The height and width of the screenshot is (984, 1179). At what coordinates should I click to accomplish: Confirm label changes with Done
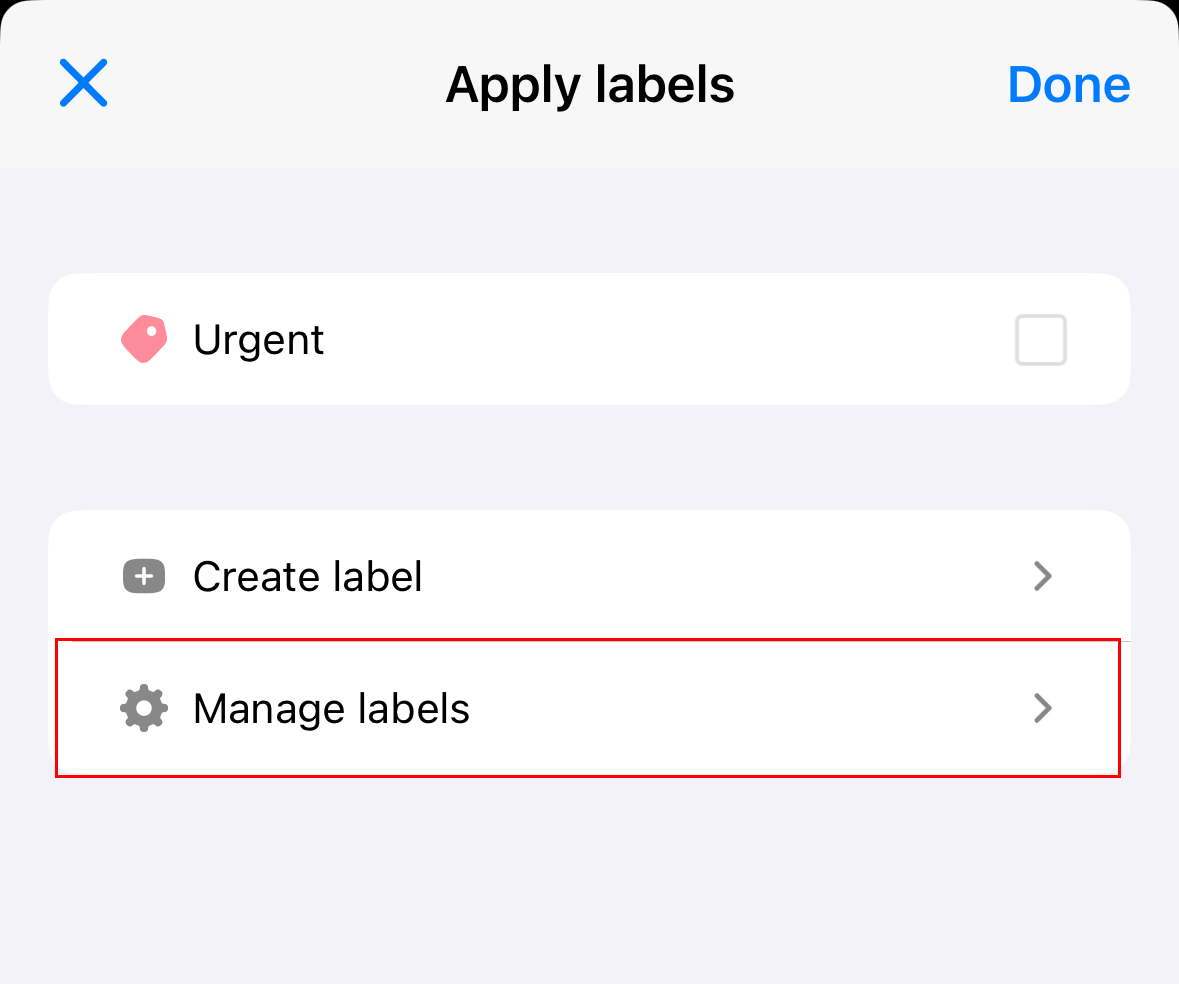coord(1068,85)
